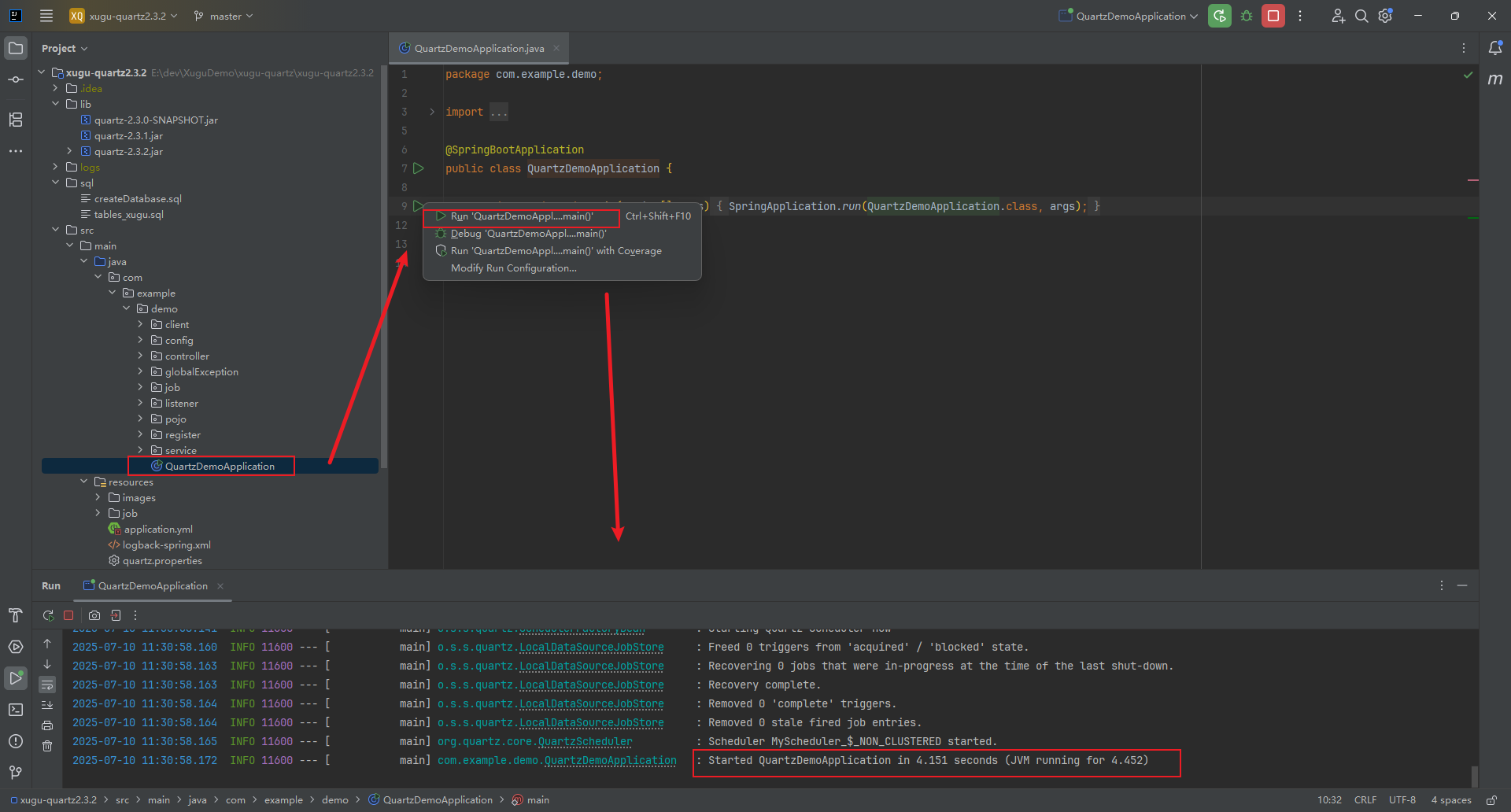Open the Maven tool window icon

pyautogui.click(x=1494, y=79)
